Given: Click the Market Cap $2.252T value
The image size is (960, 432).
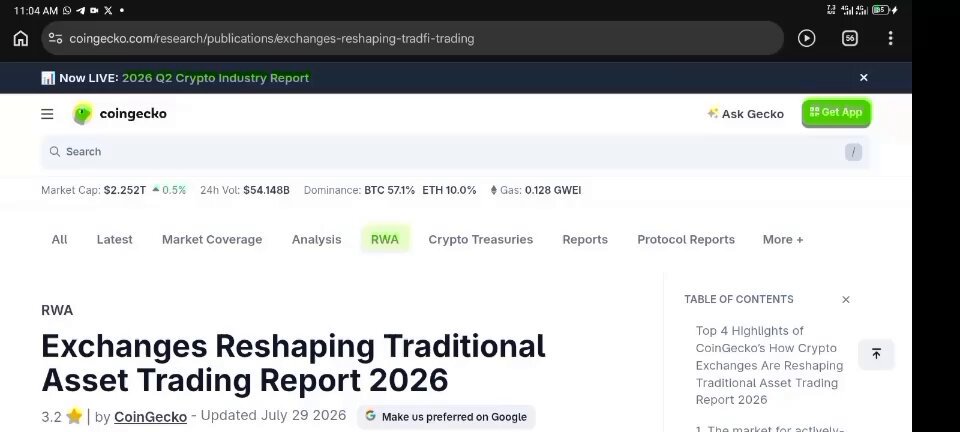Looking at the screenshot, I should tap(125, 190).
